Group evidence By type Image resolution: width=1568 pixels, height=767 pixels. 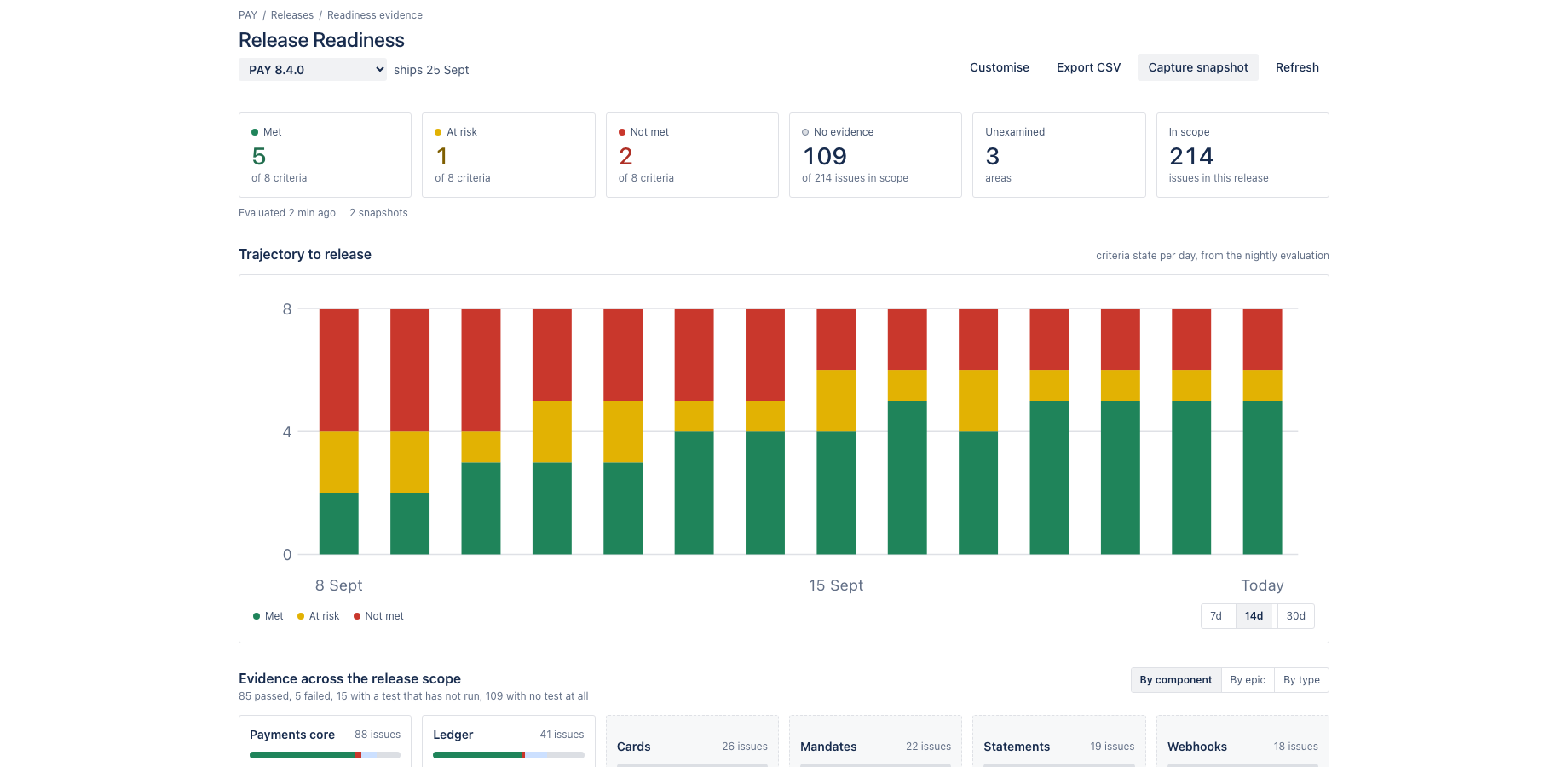(1301, 680)
